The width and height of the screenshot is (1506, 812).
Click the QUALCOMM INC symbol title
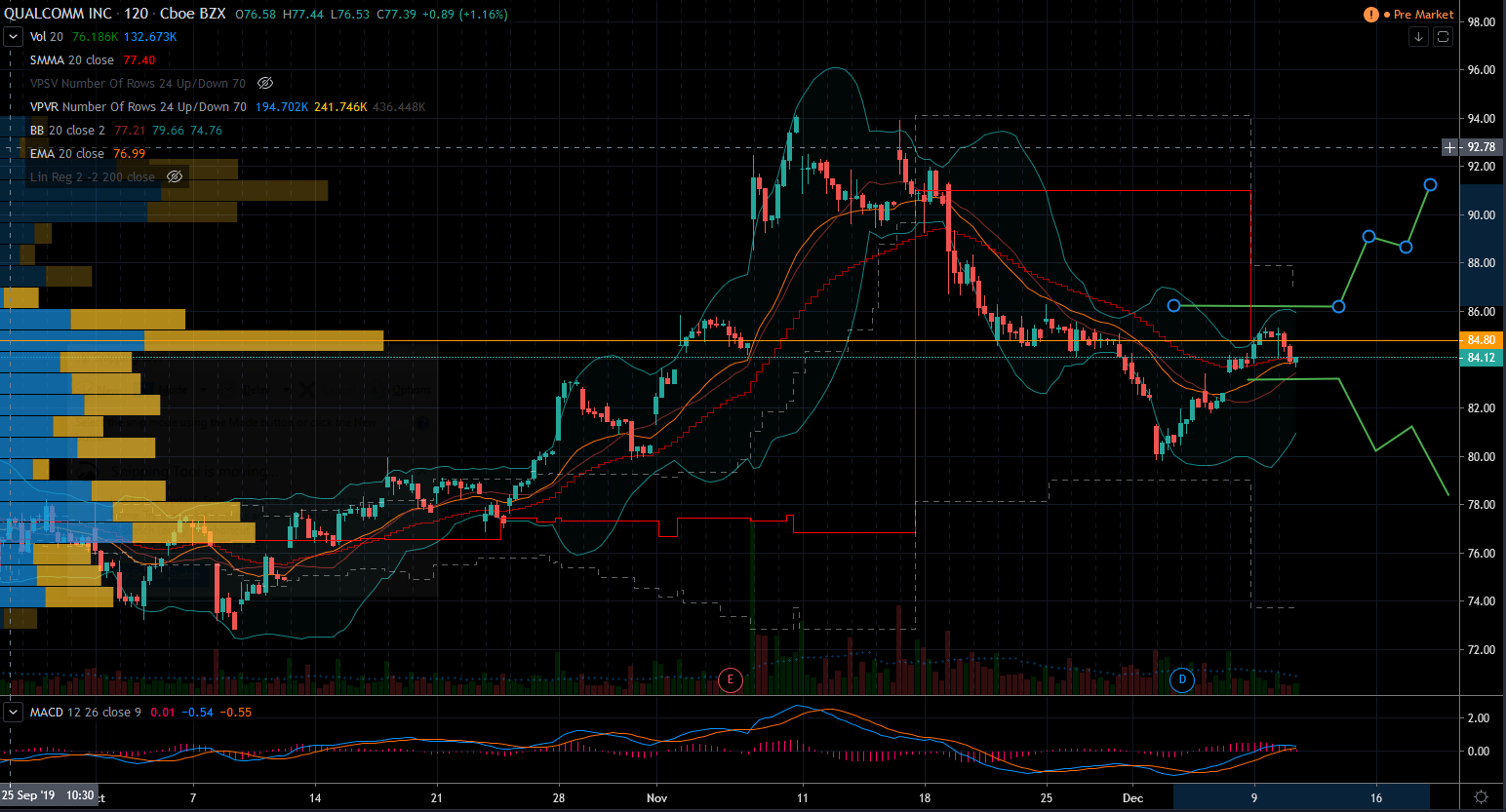(x=59, y=14)
